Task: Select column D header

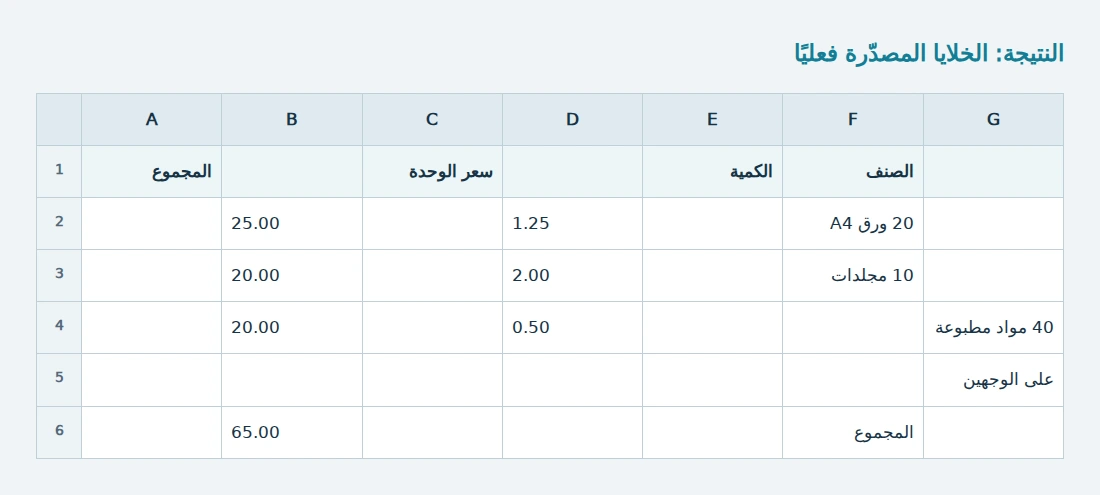Action: coord(572,120)
